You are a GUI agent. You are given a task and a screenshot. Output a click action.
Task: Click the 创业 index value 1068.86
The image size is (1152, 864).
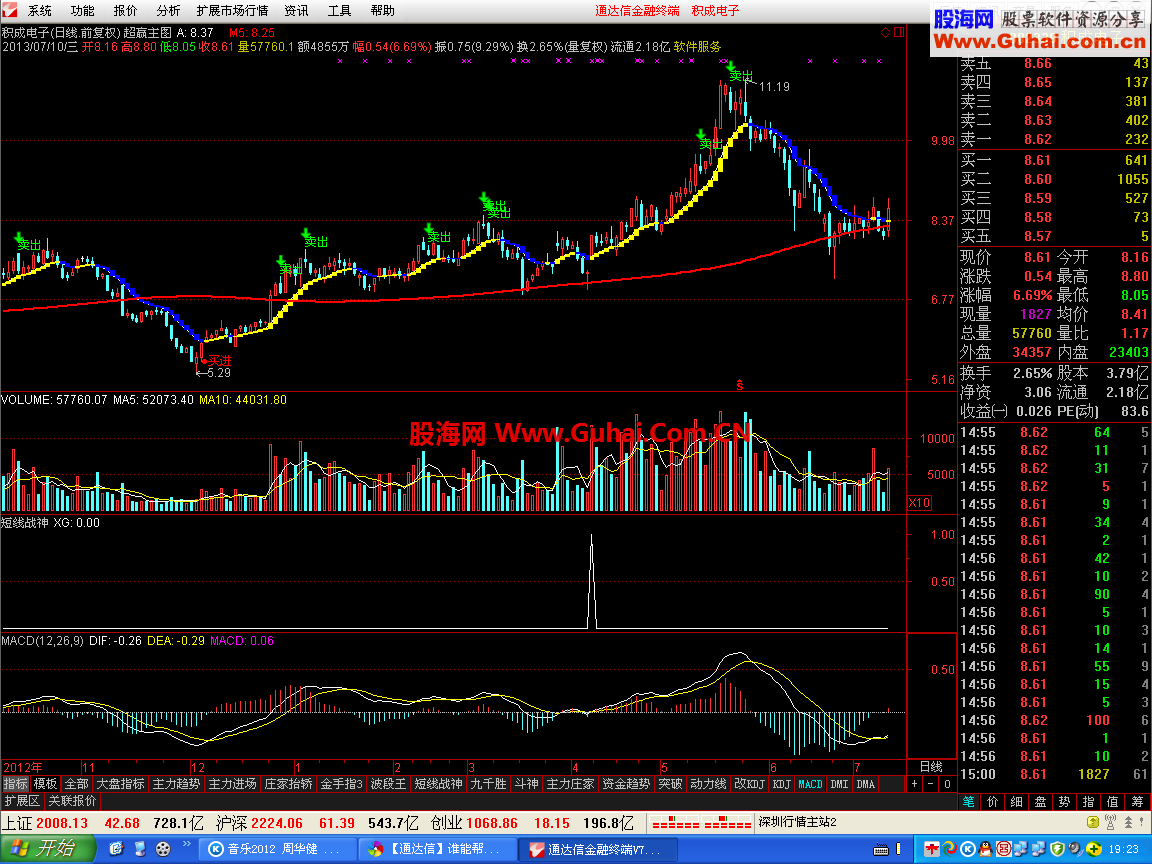(492, 824)
